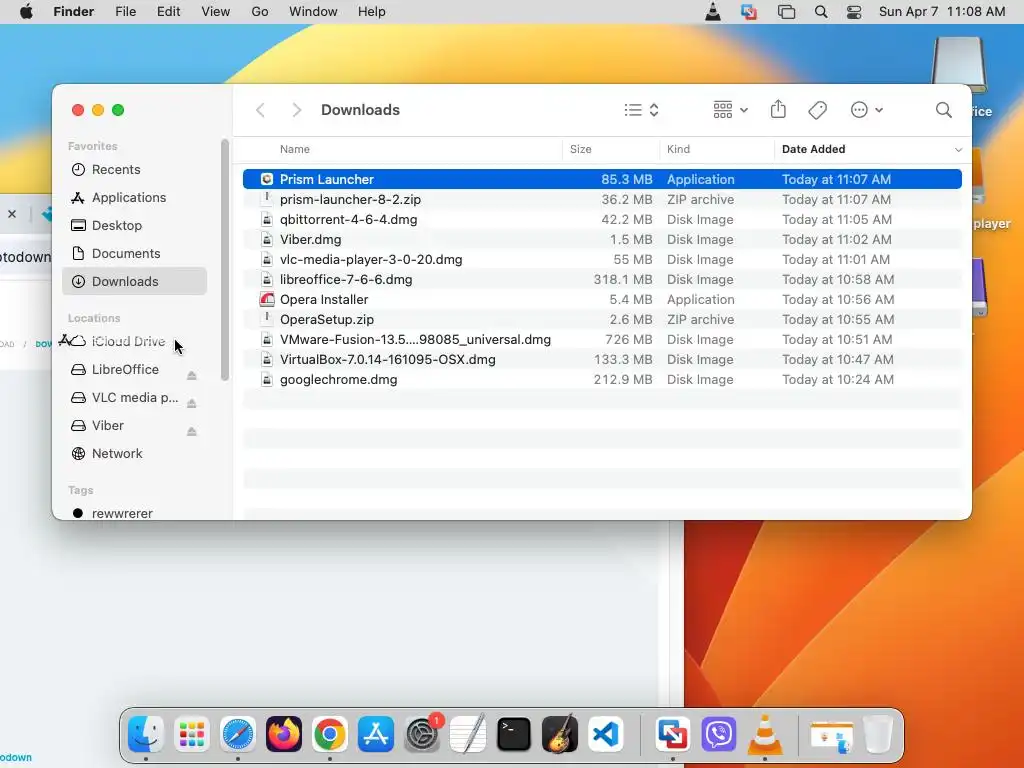Screen dimensions: 1024x768
Task: Open GarageBand in the Dock
Action: pyautogui.click(x=560, y=734)
